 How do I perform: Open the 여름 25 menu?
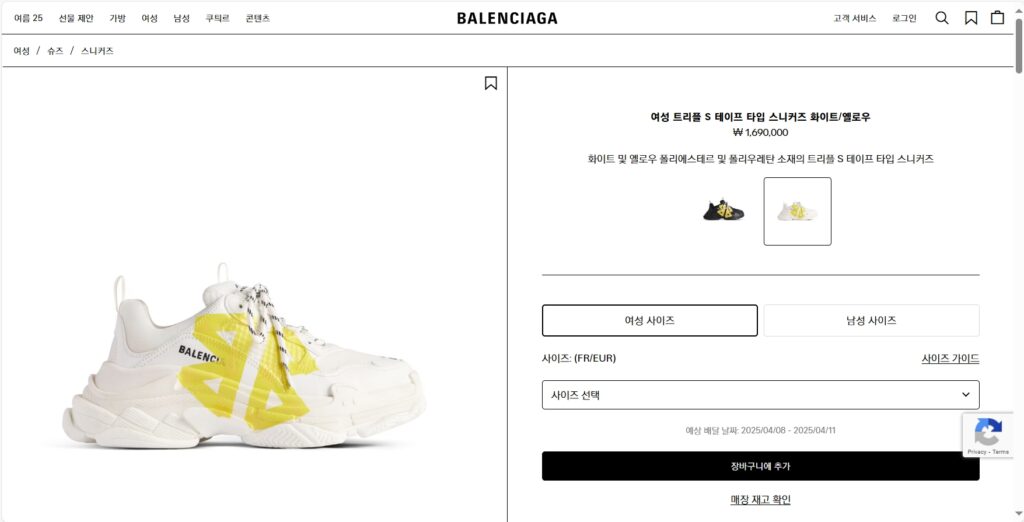28,18
